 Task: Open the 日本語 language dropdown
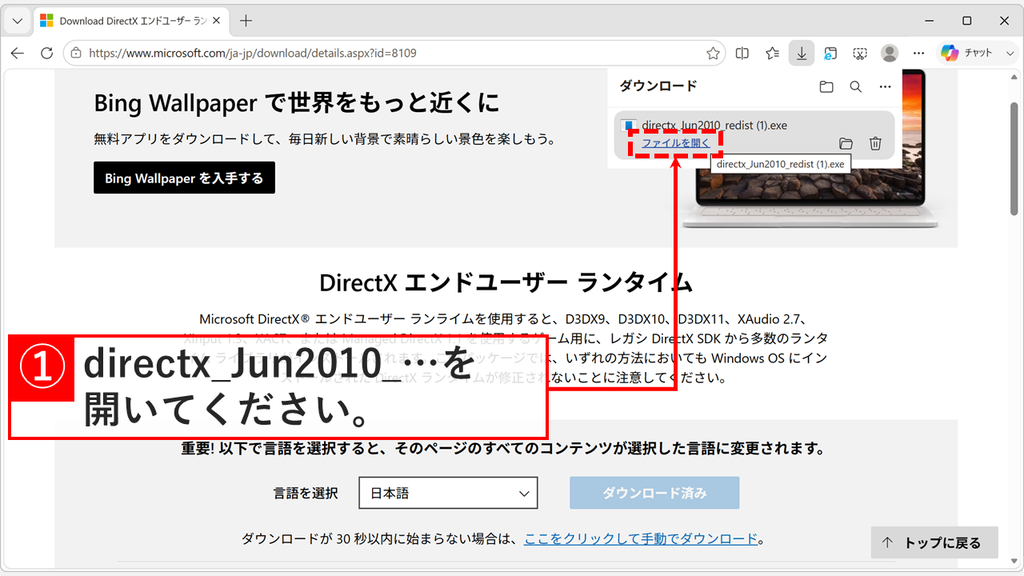pyautogui.click(x=448, y=493)
